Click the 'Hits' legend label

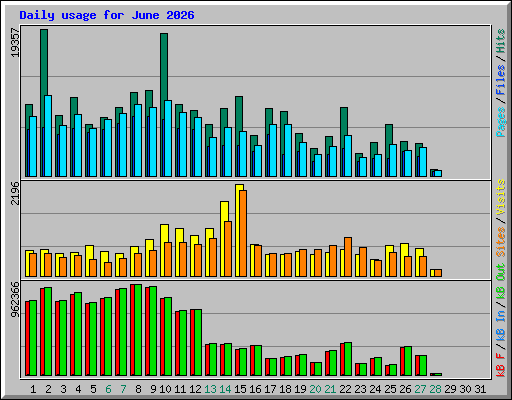pos(501,41)
